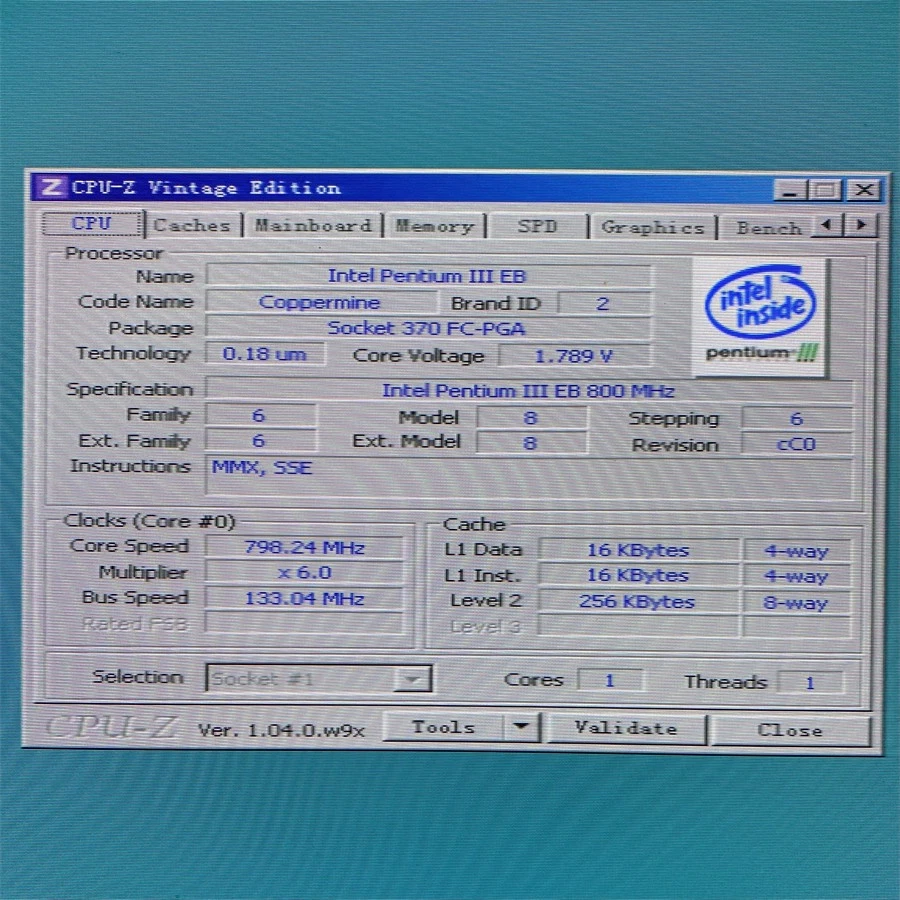
Task: Open the Graphics tab
Action: [x=654, y=228]
